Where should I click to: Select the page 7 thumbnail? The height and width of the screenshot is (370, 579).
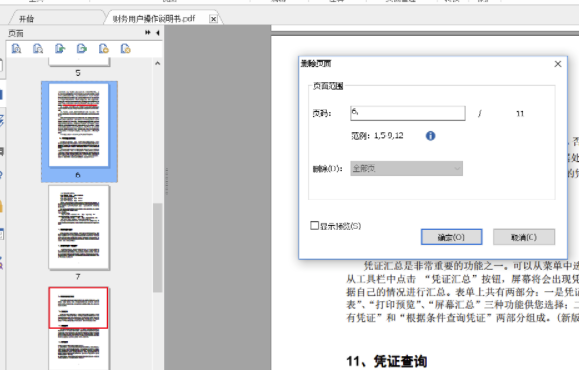pos(79,227)
